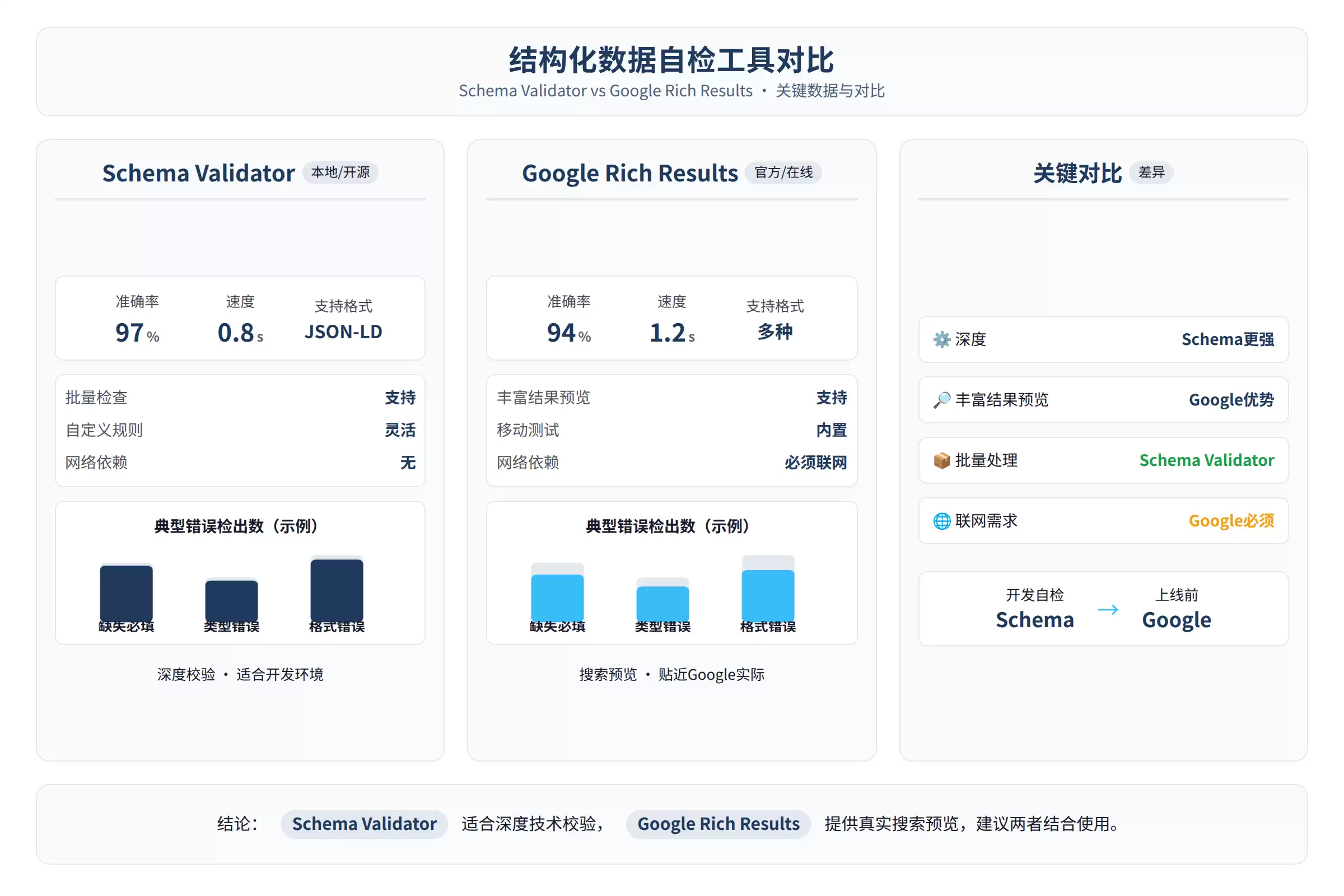Screen dimensions: 1344x896
Task: Click the light blue 缺失必填 bar in Google chart
Action: coord(557,598)
